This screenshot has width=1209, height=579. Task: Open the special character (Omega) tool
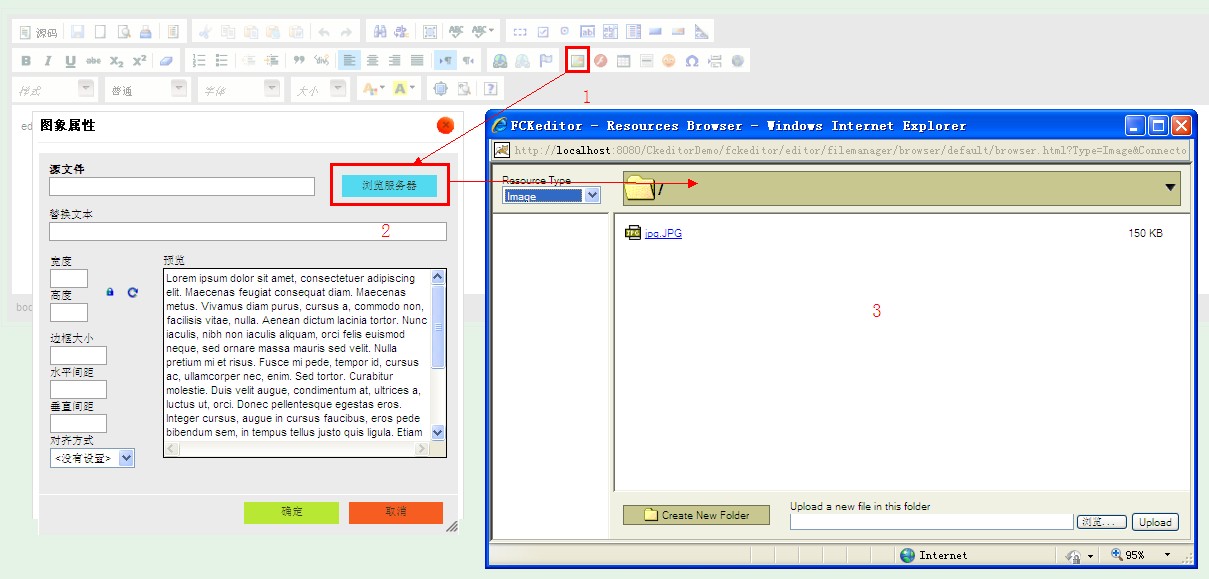pyautogui.click(x=691, y=61)
